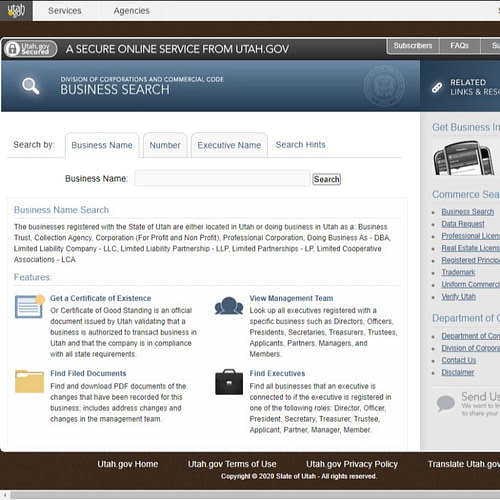Viewport: 500px width, 500px height.
Task: Open the Registered Principal link
Action: [x=471, y=260]
